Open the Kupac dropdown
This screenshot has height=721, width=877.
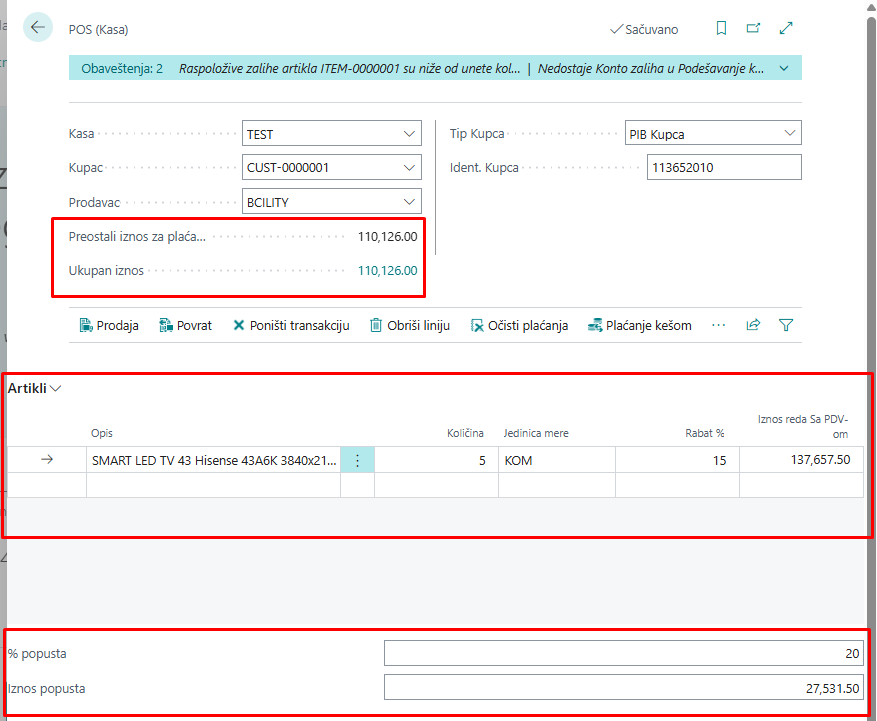click(x=409, y=168)
